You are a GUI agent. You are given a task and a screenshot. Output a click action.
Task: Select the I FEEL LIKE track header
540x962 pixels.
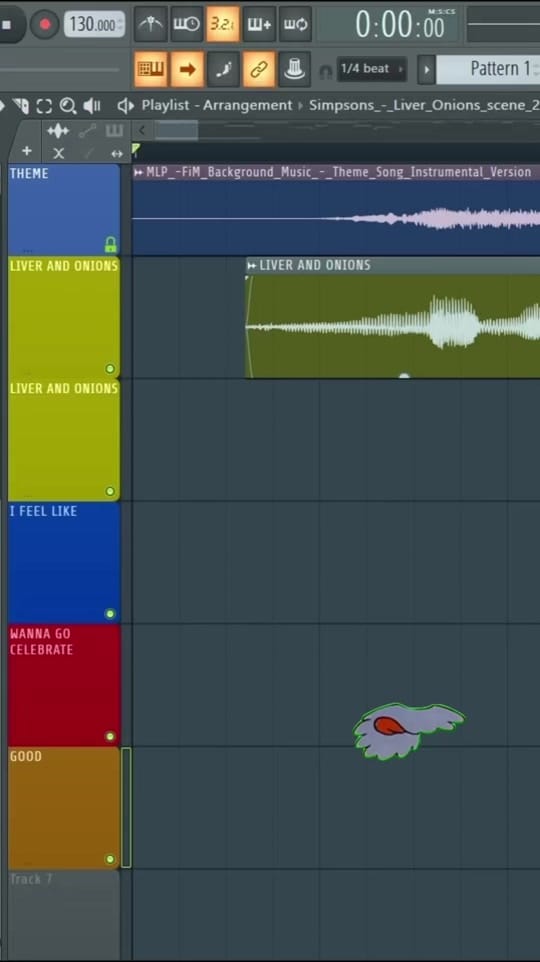64,563
